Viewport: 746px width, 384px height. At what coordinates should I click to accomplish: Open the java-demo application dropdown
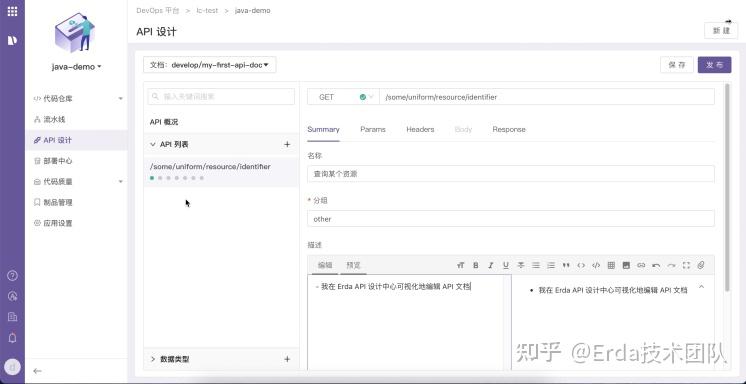click(77, 67)
